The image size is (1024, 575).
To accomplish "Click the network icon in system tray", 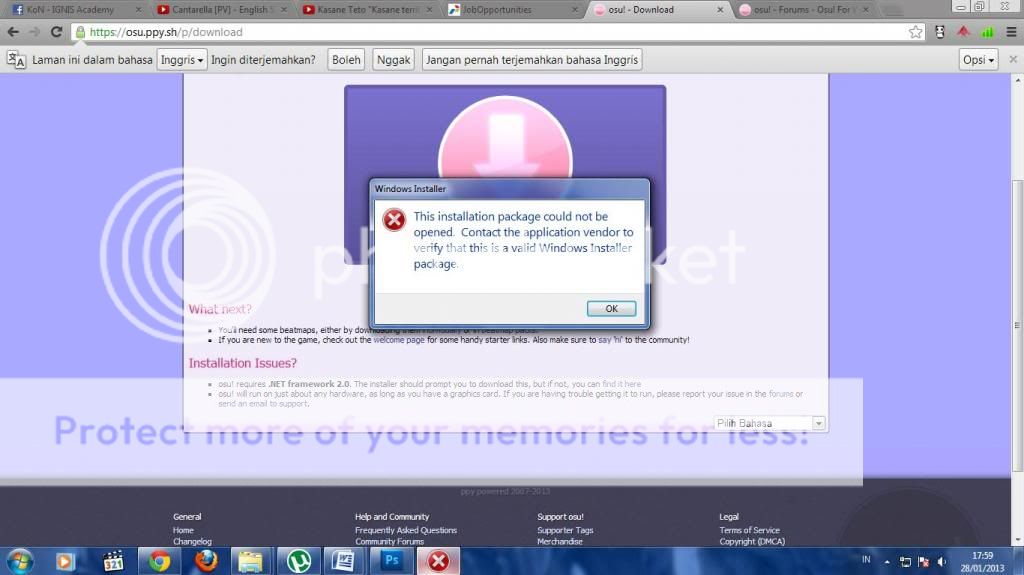I will tap(905, 562).
